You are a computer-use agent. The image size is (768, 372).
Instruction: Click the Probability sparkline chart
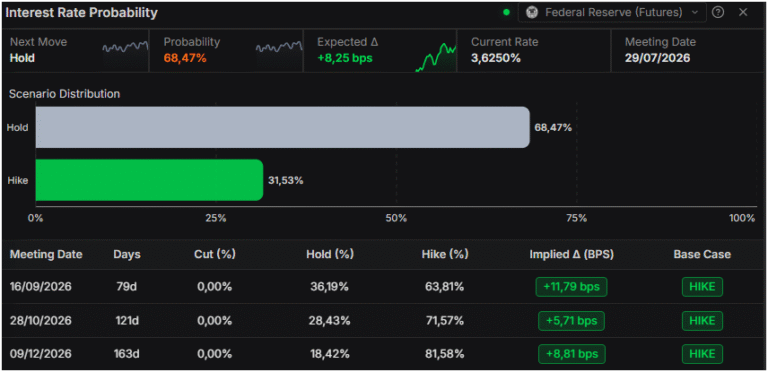pos(279,47)
